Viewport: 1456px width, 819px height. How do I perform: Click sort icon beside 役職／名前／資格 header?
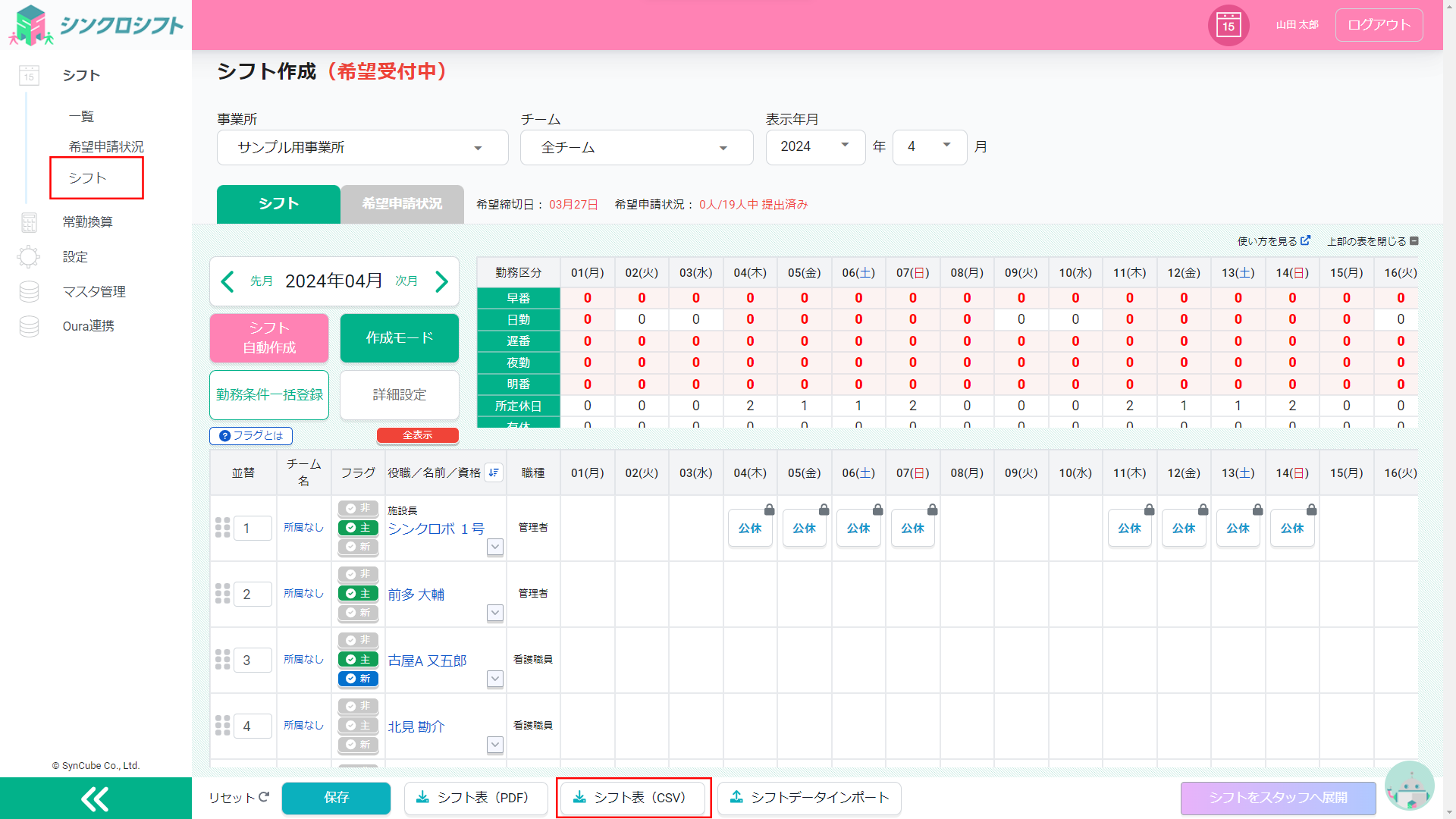point(494,472)
